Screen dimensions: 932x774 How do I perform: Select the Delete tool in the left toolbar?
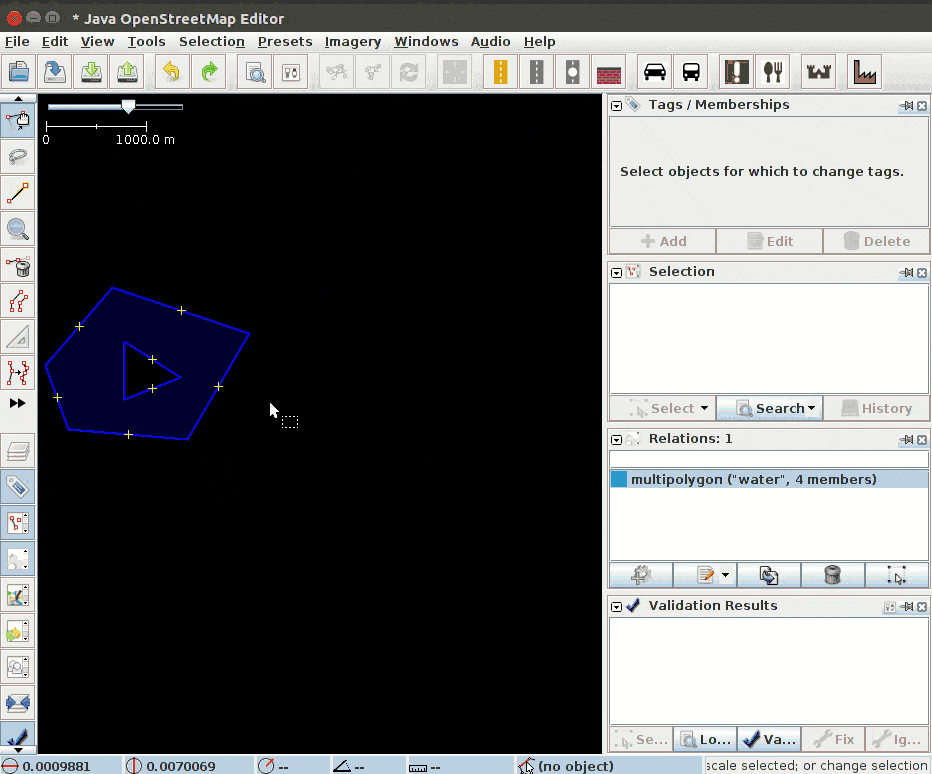coord(18,267)
